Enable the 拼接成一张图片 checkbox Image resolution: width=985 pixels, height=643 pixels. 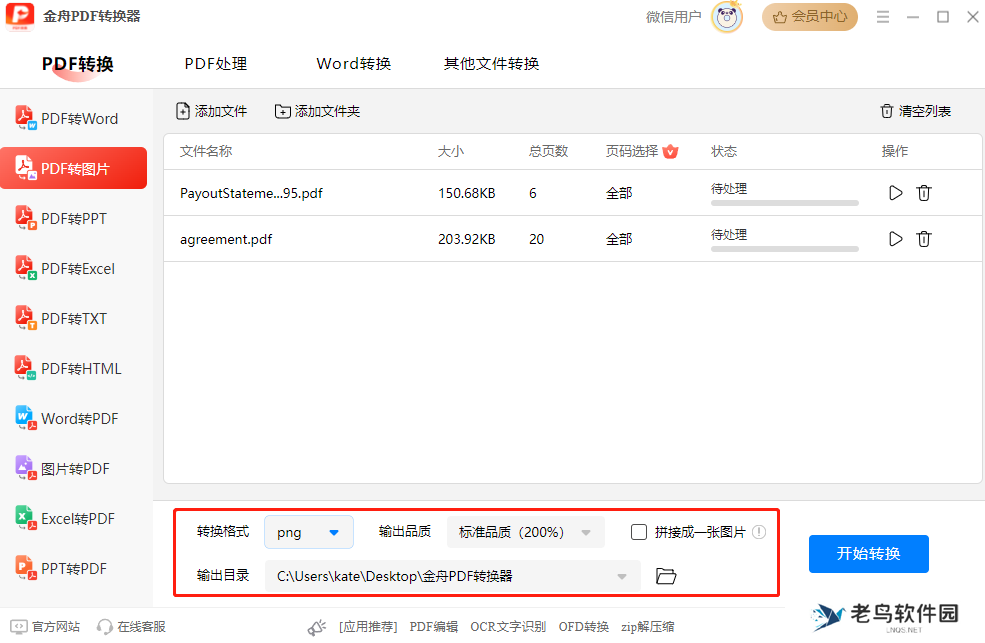[639, 532]
